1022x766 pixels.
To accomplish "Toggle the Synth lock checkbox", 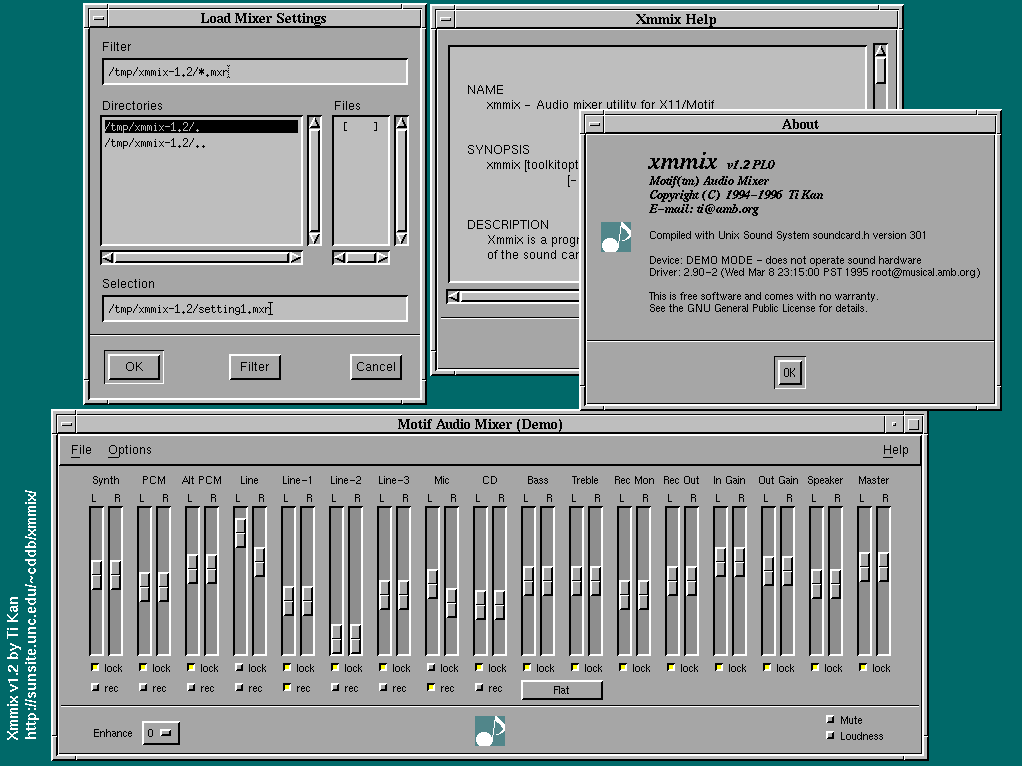I will 95,667.
